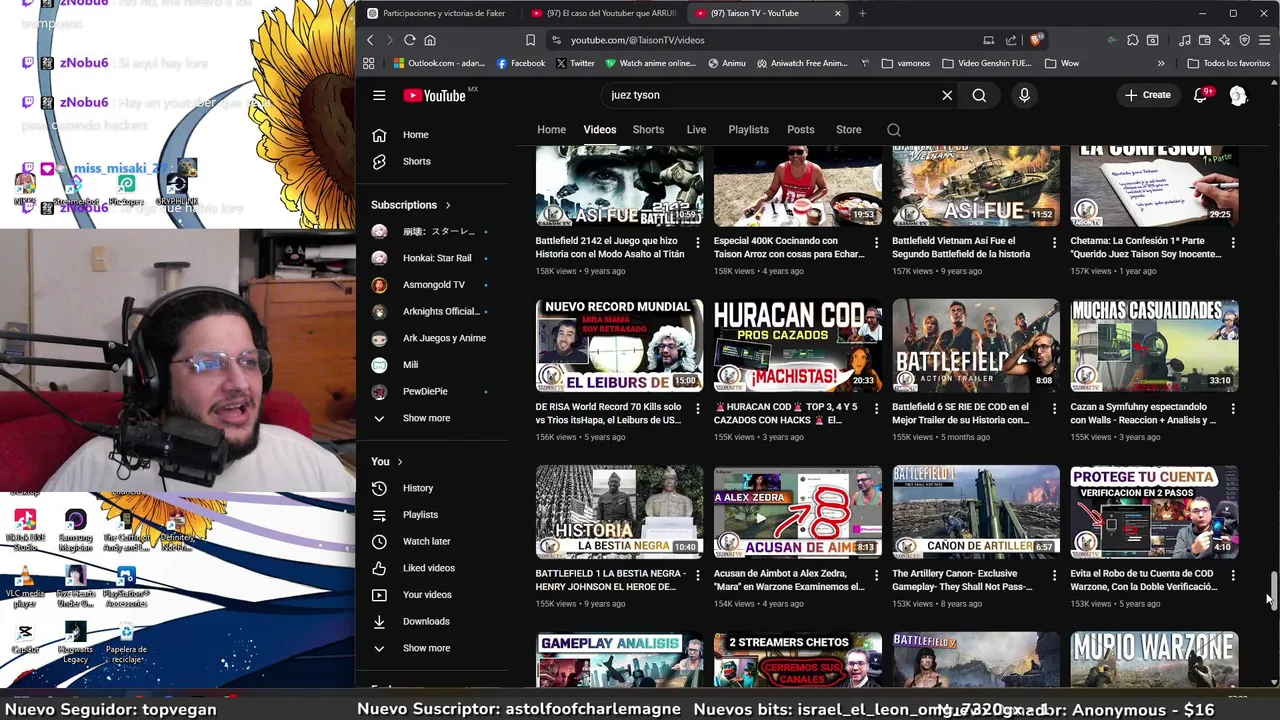Open the channel Live tab
The width and height of the screenshot is (1280, 720).
(x=696, y=130)
